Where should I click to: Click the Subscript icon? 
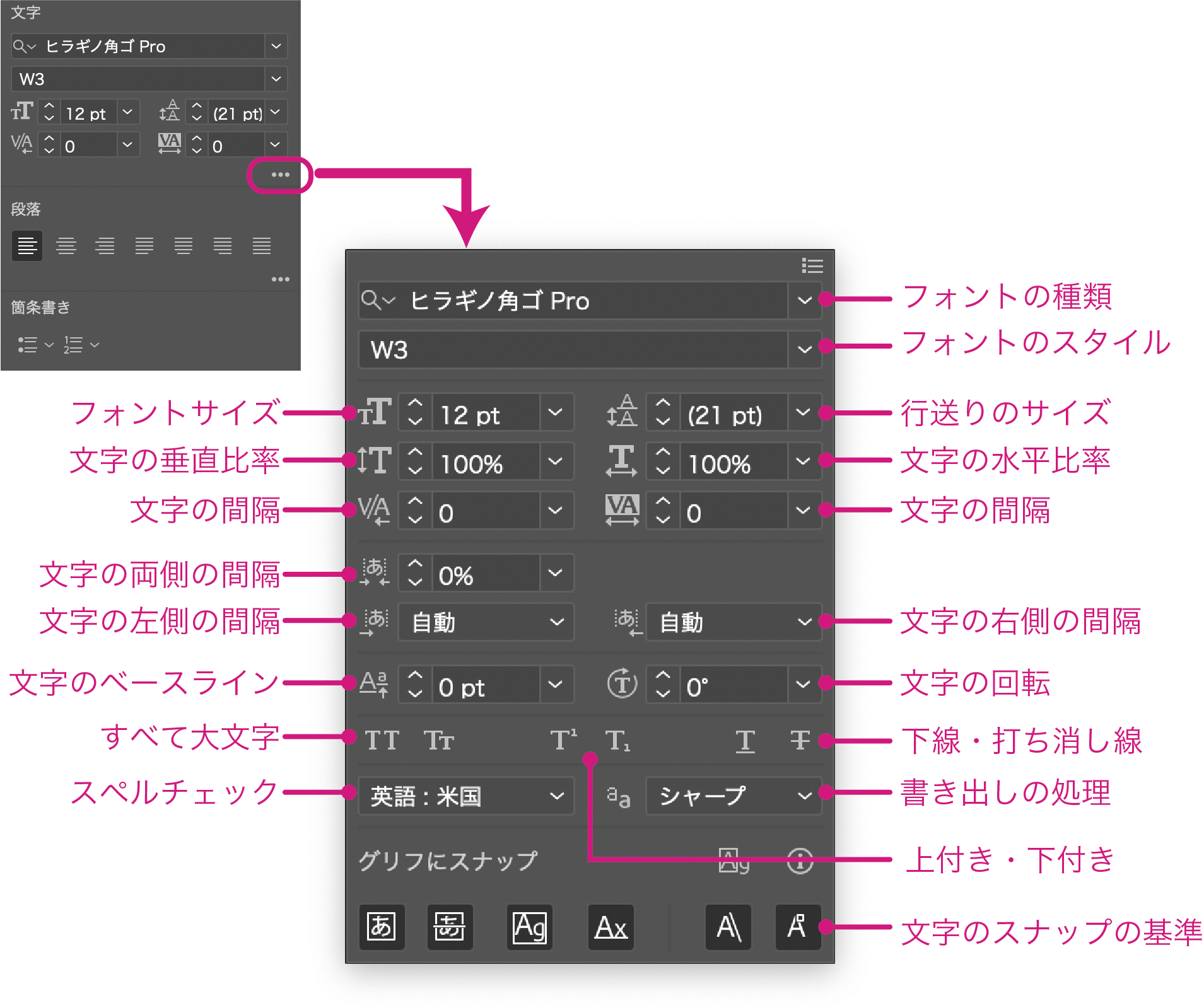coord(617,740)
